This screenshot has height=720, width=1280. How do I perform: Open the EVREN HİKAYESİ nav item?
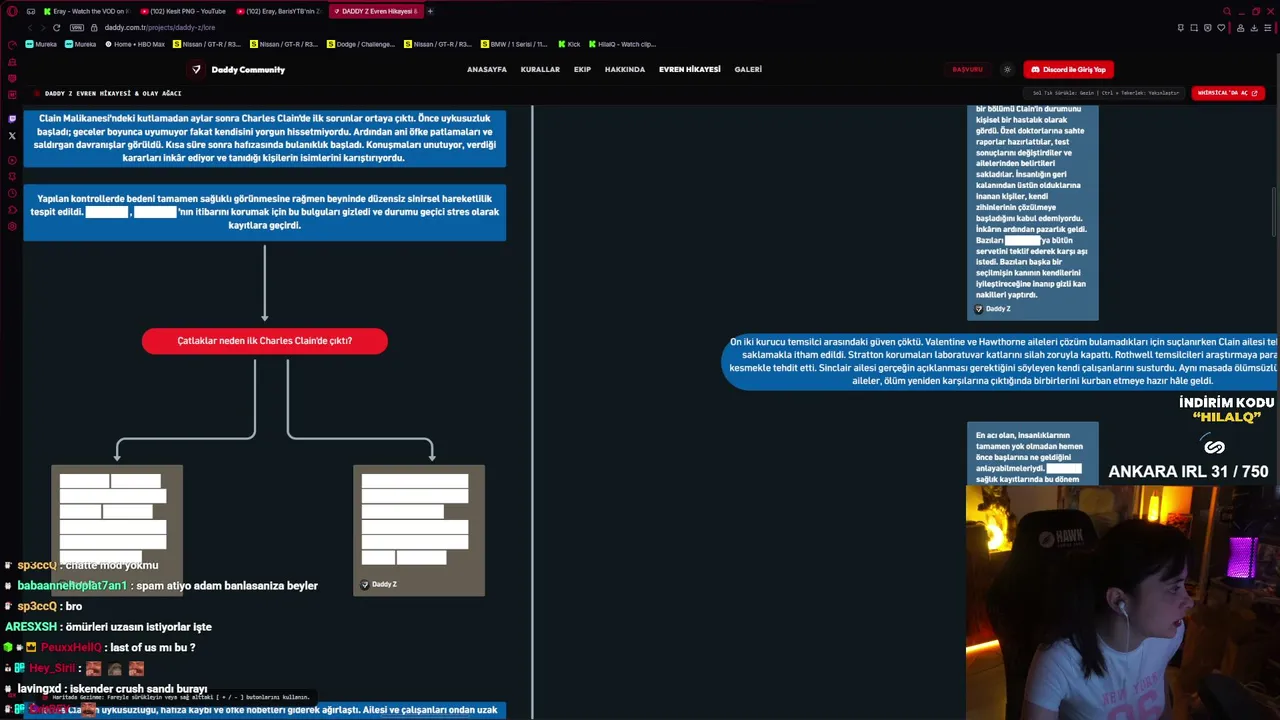[690, 70]
